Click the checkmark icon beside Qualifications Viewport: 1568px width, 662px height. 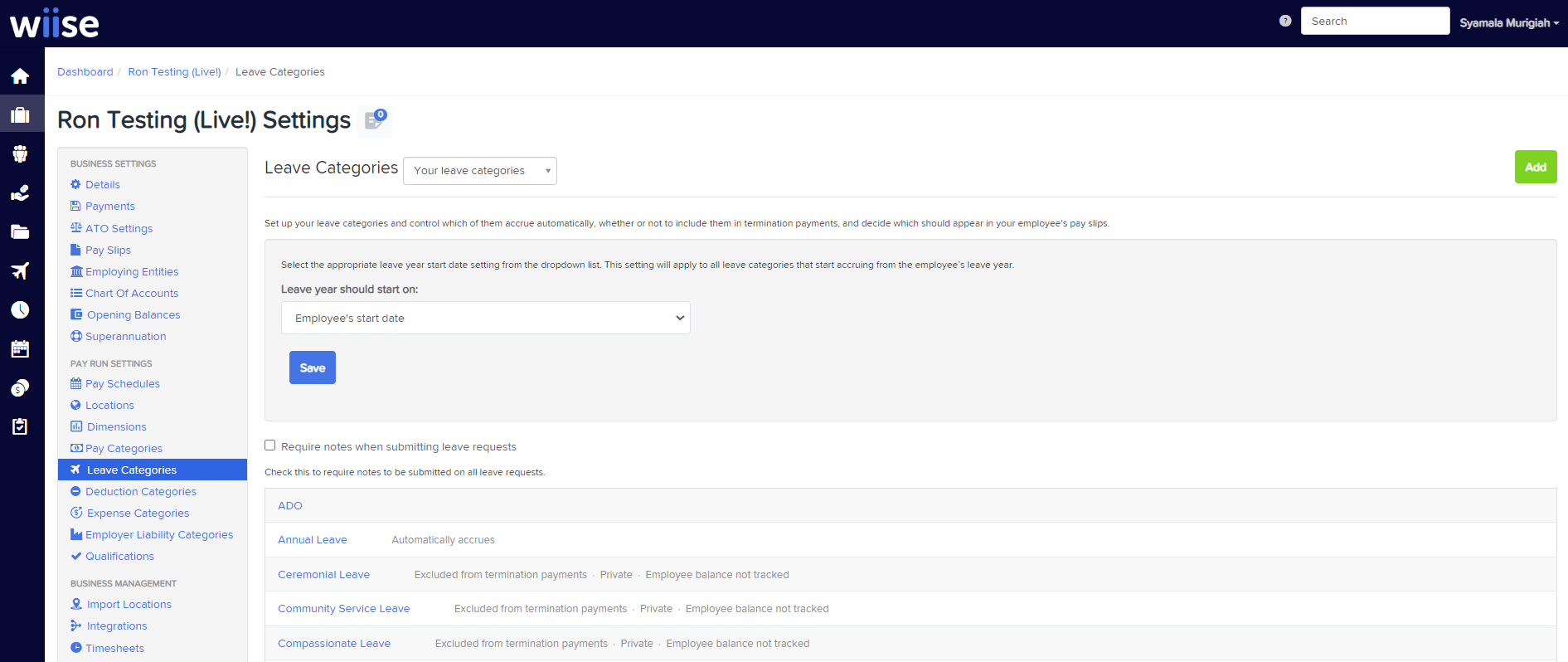pos(76,556)
